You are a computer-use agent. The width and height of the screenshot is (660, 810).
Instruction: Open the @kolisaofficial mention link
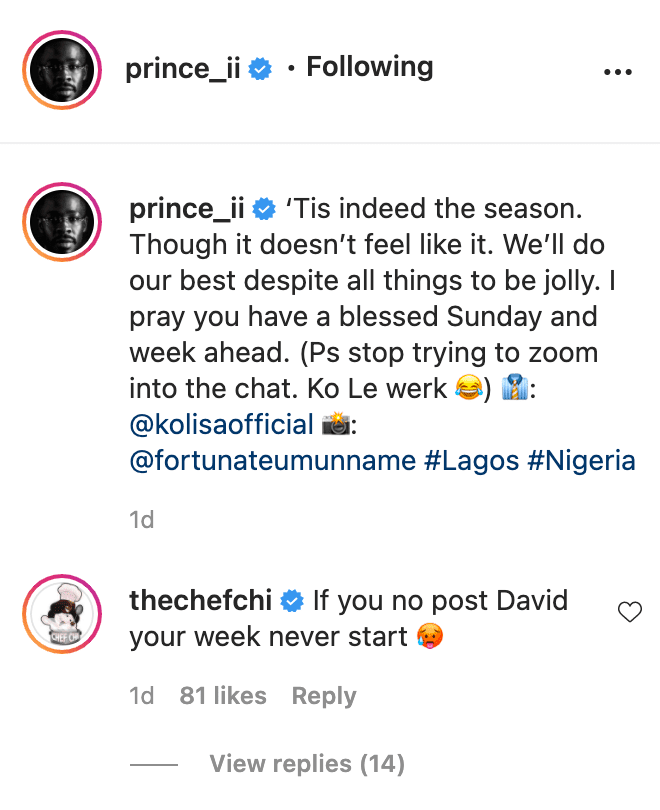(x=222, y=424)
